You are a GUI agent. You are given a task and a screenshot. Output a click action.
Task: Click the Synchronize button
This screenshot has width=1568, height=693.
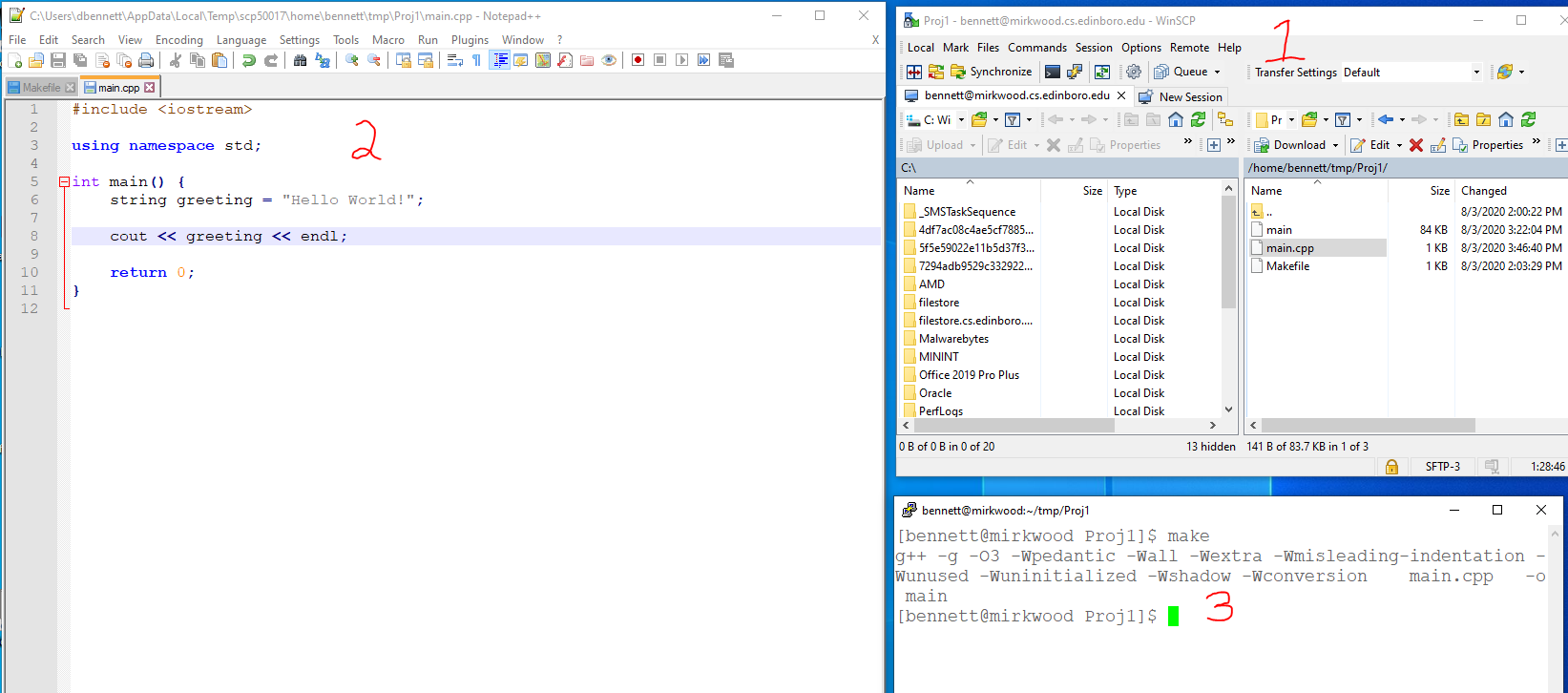pos(992,72)
